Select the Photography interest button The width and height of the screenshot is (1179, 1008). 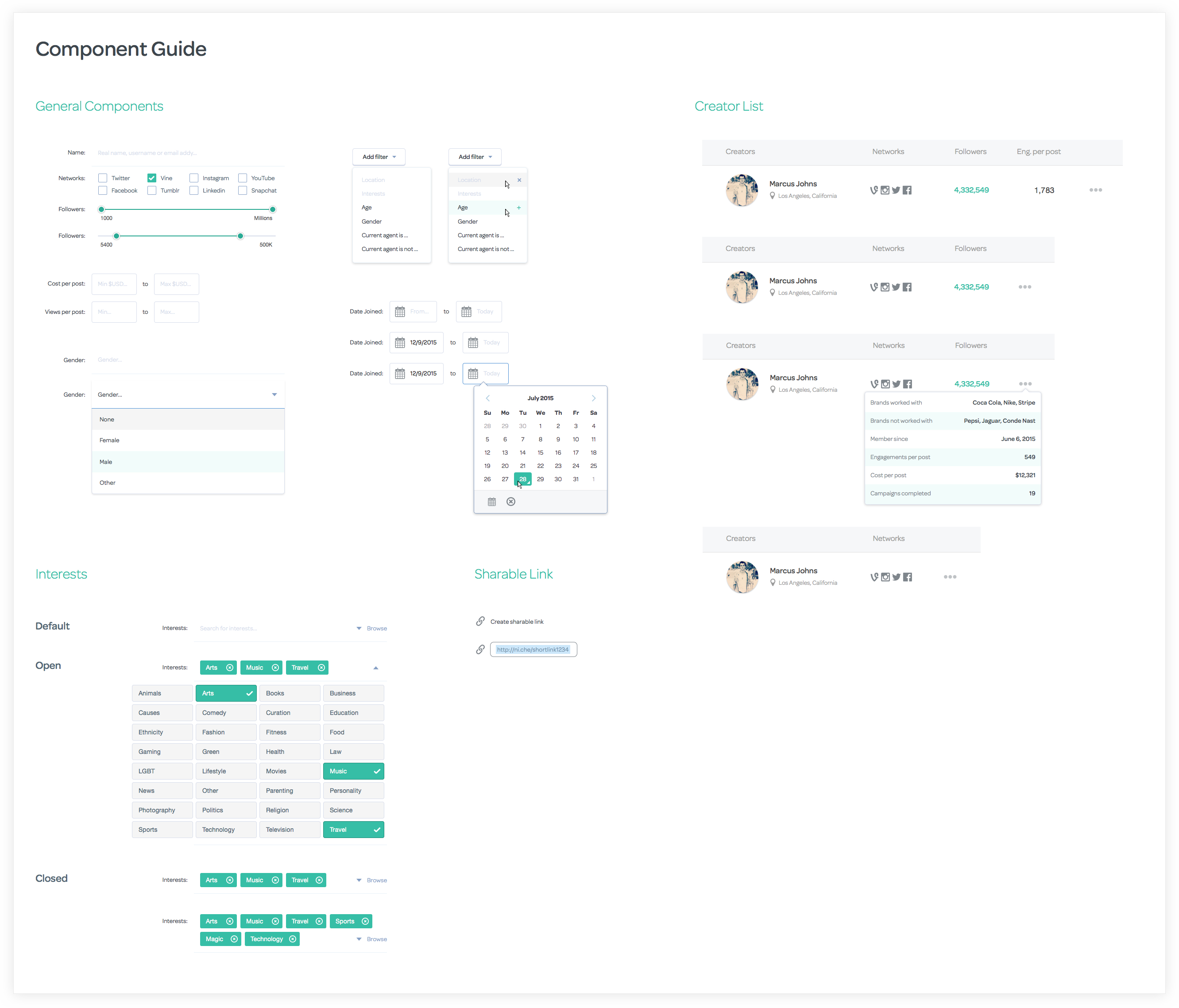(162, 810)
